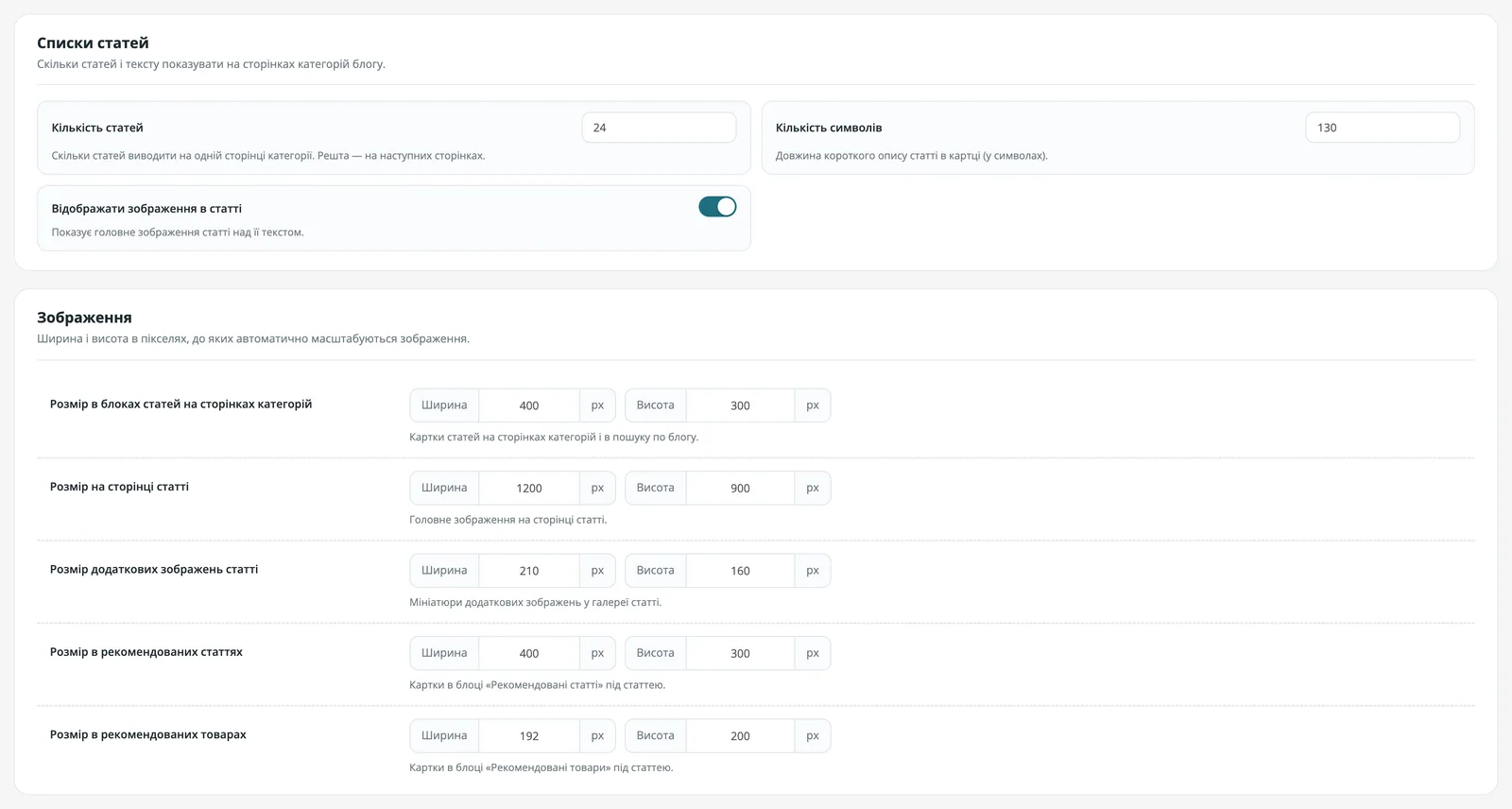The image size is (1512, 809).
Task: Click the 'Розмір на сторінці статті' label
Action: [119, 487]
